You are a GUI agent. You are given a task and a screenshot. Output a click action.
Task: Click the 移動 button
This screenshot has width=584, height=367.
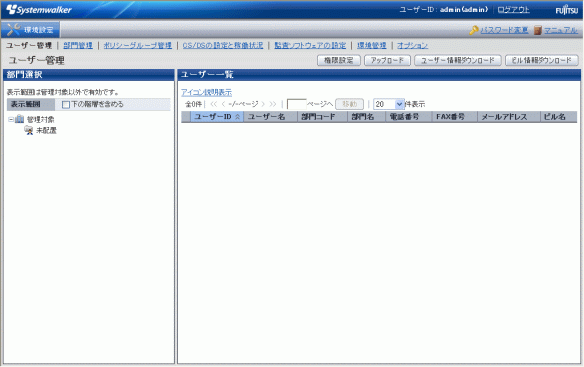coord(349,104)
